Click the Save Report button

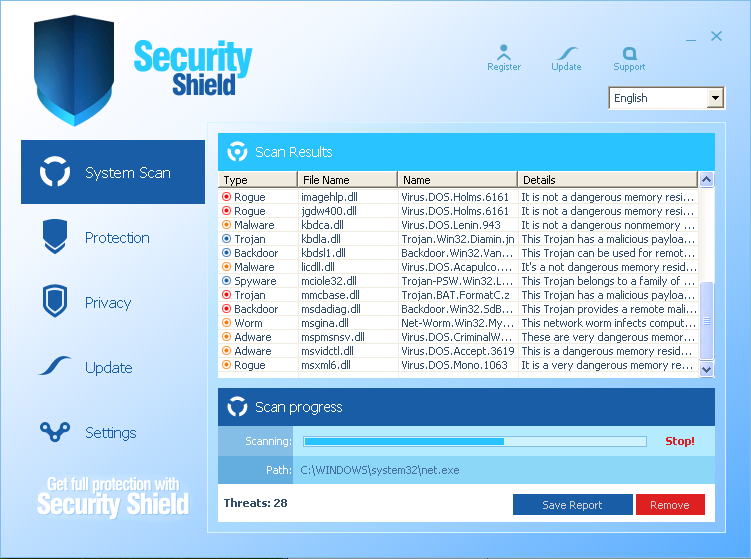click(572, 504)
